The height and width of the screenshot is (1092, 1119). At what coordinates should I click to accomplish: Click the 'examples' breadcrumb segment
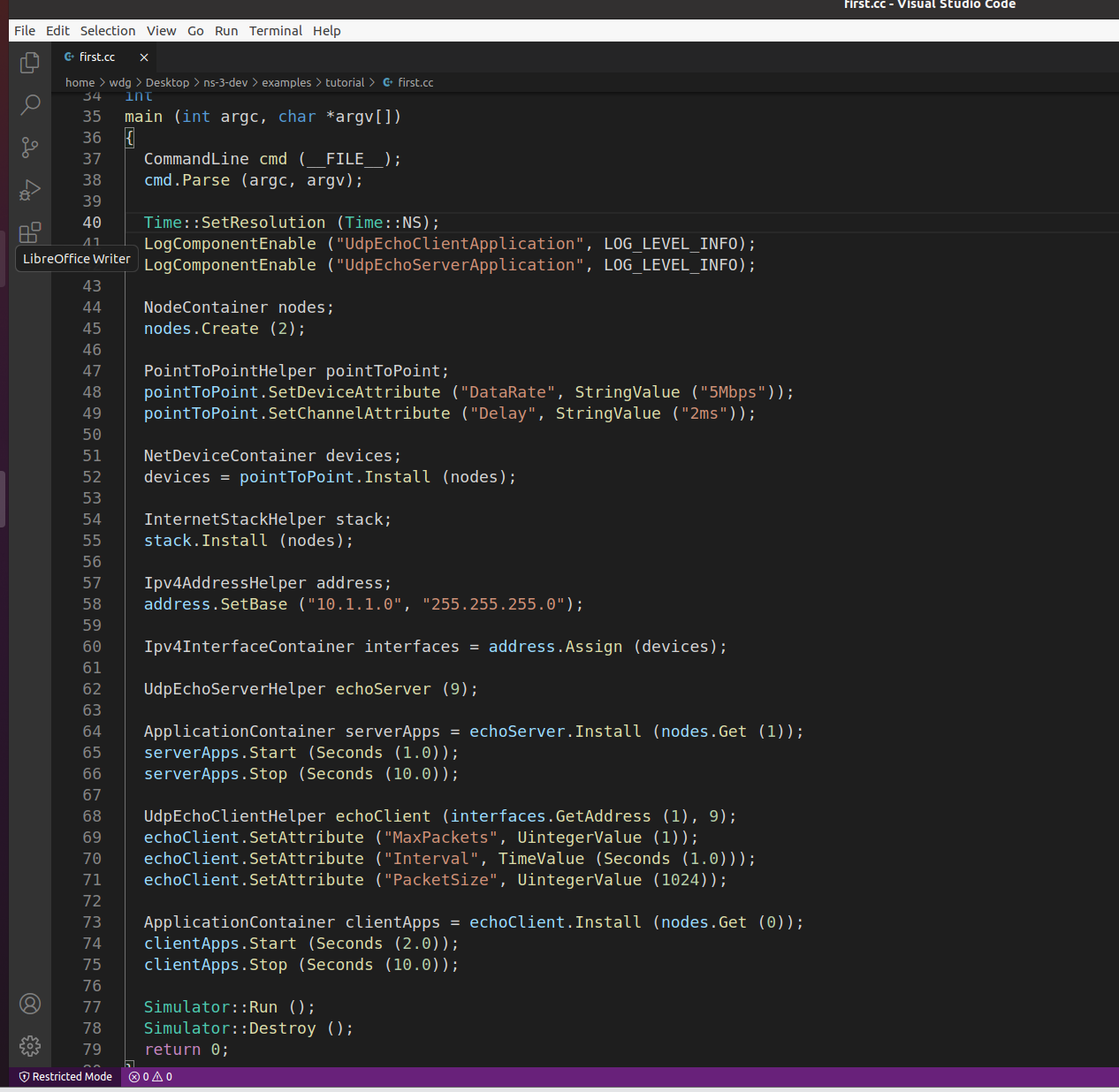click(286, 82)
